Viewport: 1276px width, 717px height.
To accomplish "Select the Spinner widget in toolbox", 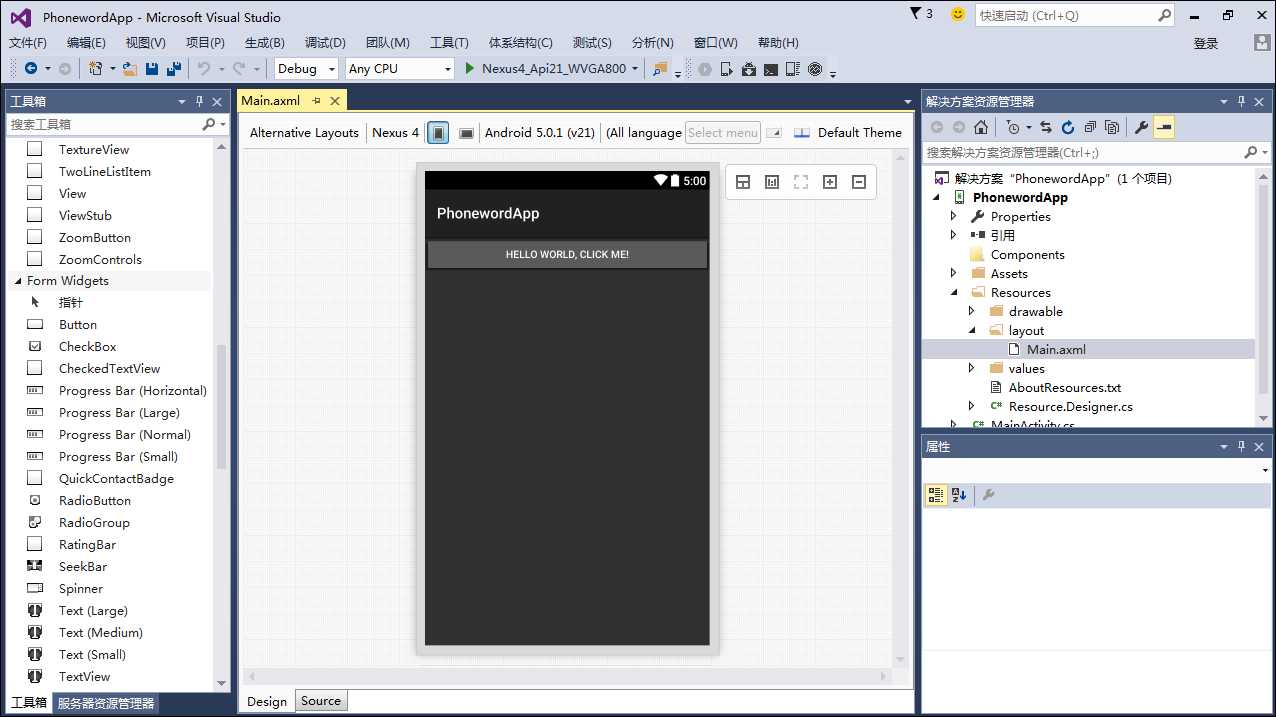I will click(x=81, y=589).
